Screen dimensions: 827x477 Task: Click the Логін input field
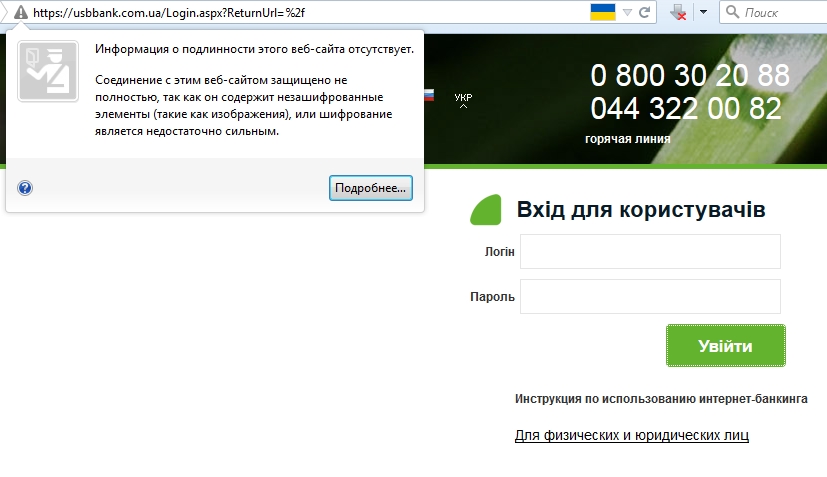[x=650, y=252]
